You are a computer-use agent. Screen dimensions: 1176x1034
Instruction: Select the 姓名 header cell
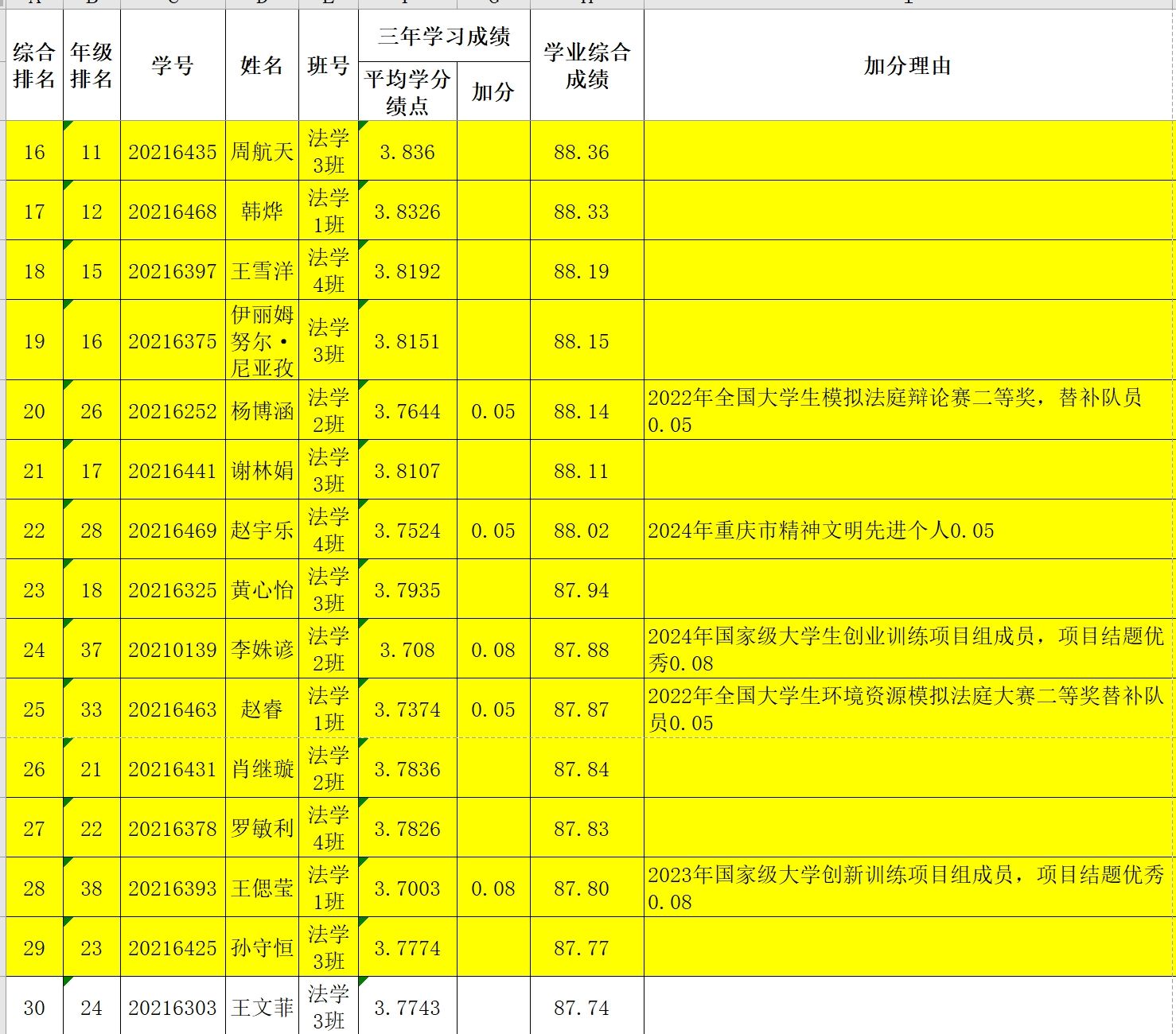point(262,65)
